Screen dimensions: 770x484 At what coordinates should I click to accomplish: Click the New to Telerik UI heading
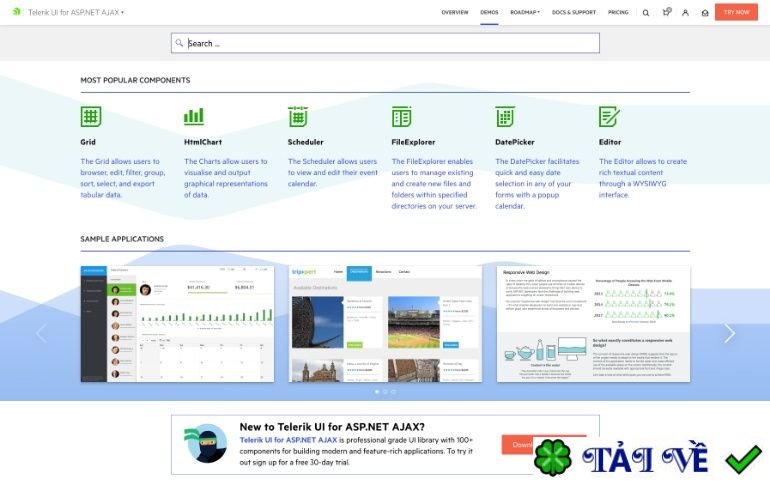332,427
